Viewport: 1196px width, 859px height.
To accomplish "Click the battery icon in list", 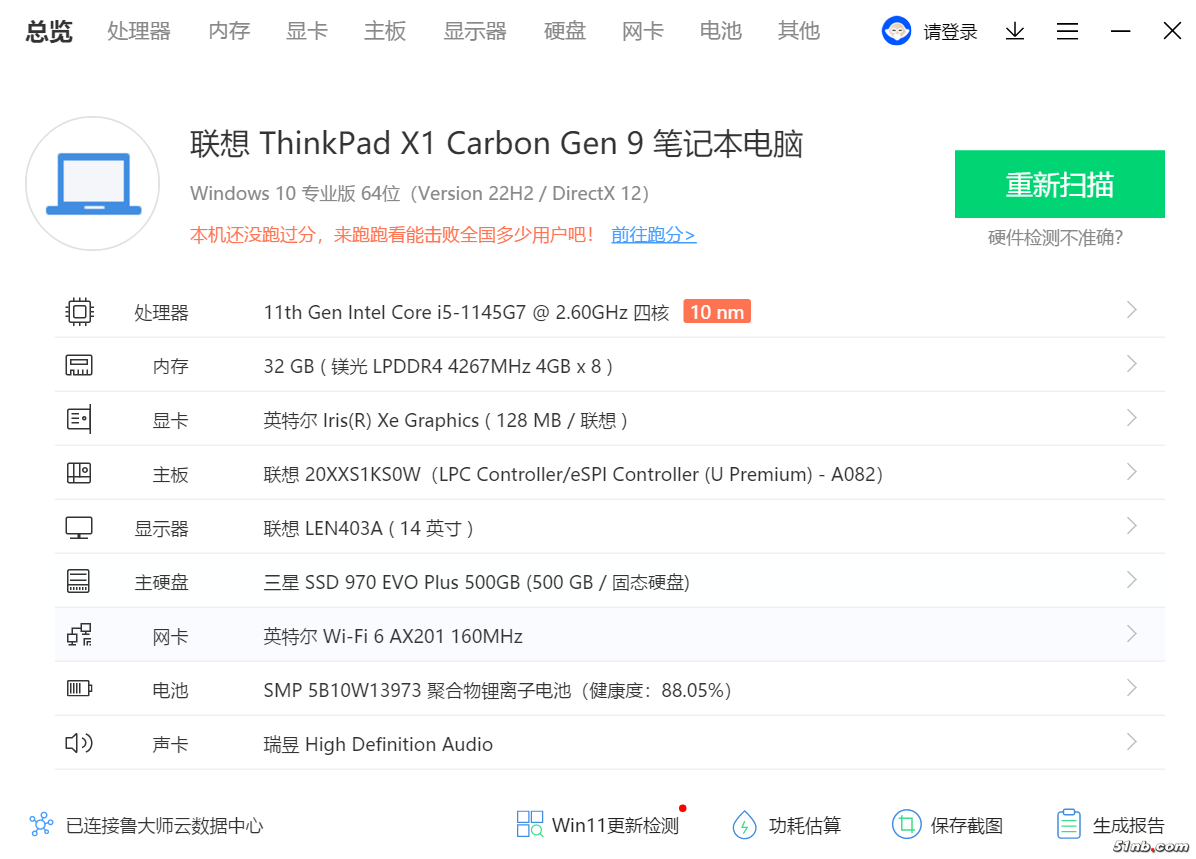I will [79, 689].
